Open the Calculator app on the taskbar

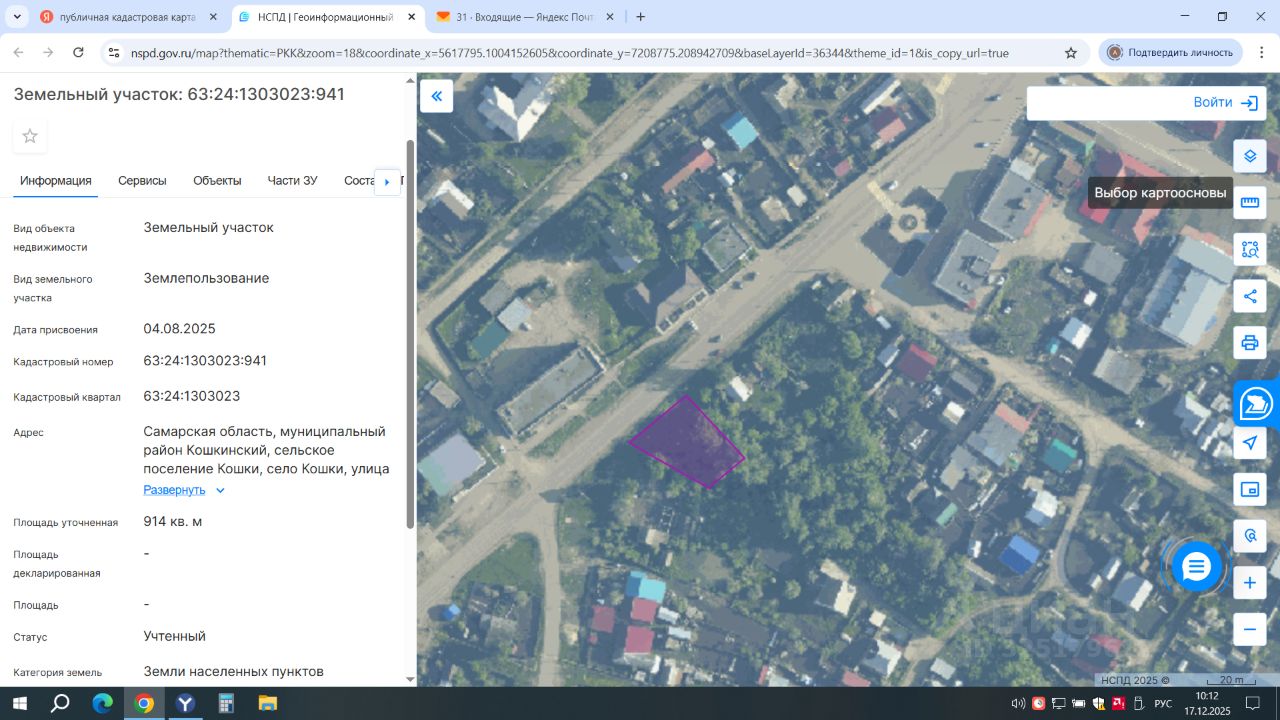pos(226,703)
